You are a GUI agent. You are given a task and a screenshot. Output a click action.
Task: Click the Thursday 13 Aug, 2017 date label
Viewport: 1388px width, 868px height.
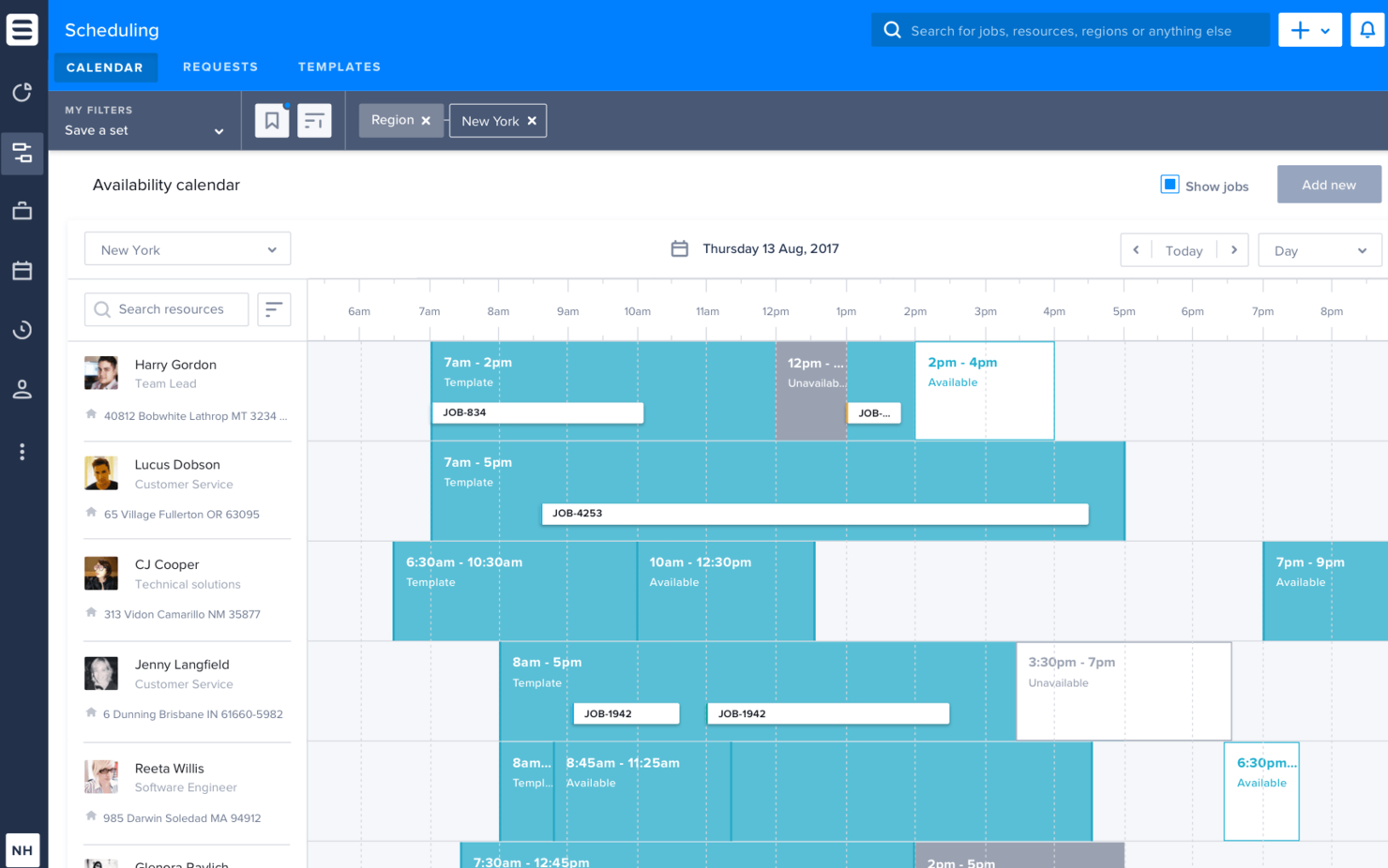[771, 248]
